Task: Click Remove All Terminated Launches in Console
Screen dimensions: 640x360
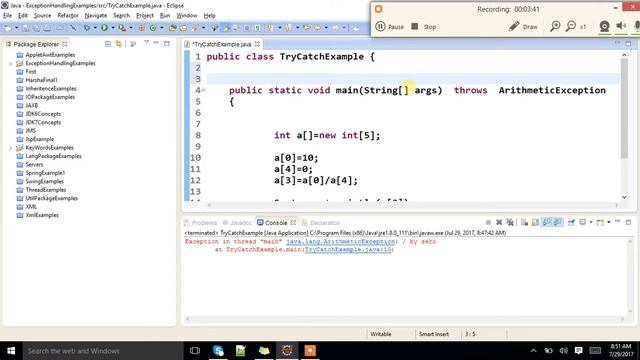Action: tap(510, 222)
